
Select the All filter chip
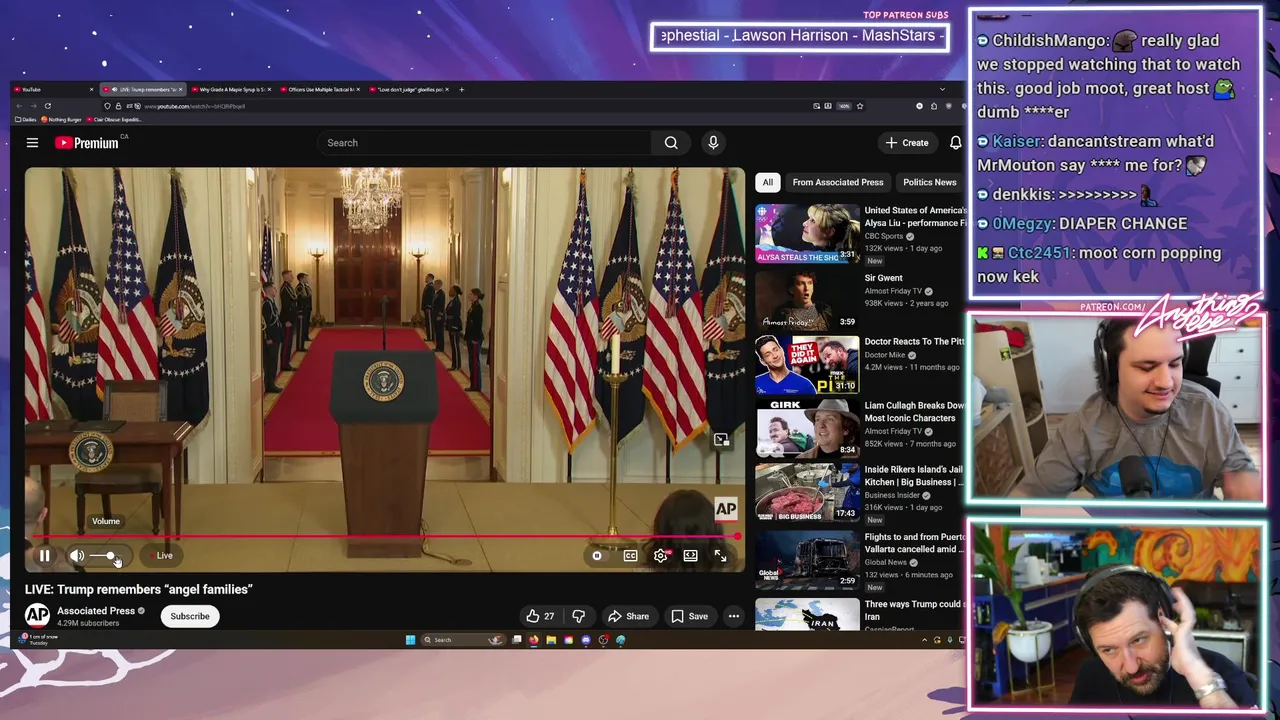pyautogui.click(x=767, y=182)
